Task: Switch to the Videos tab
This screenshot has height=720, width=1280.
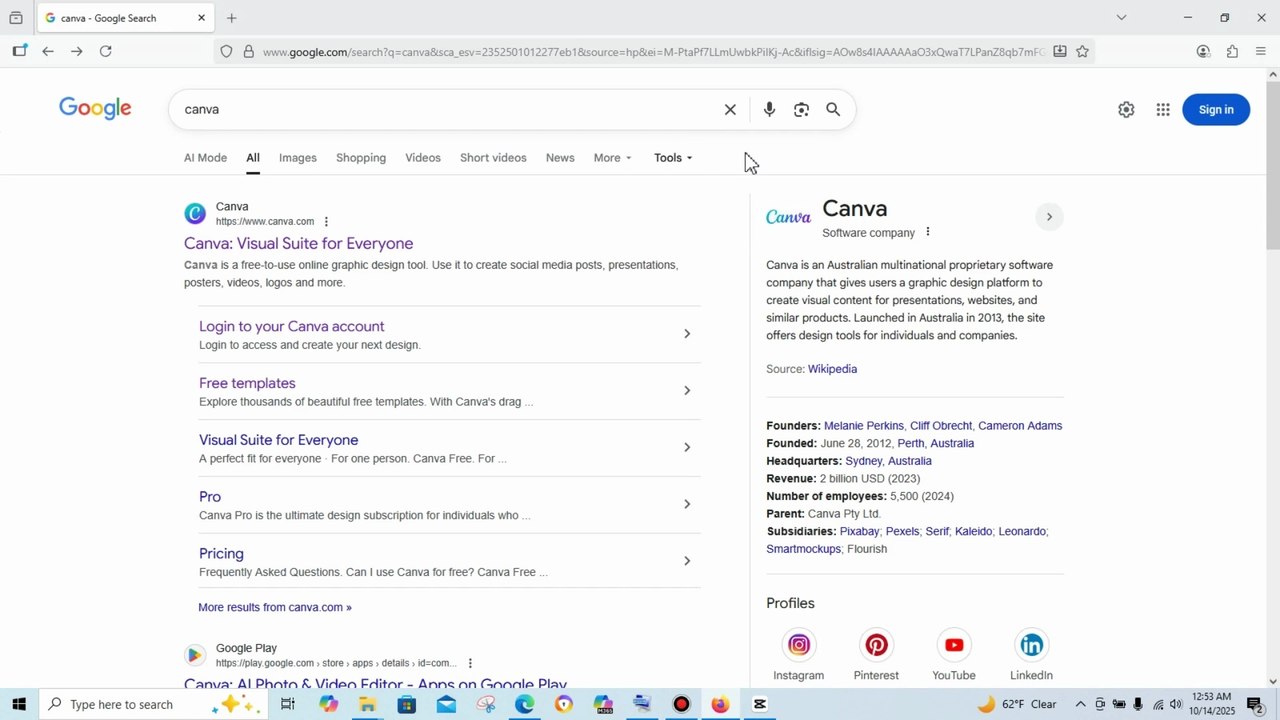Action: pos(423,158)
